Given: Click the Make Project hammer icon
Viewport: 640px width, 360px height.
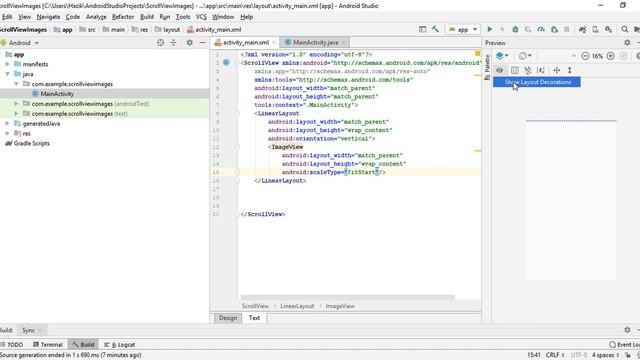Looking at the screenshot, I should (436, 29).
